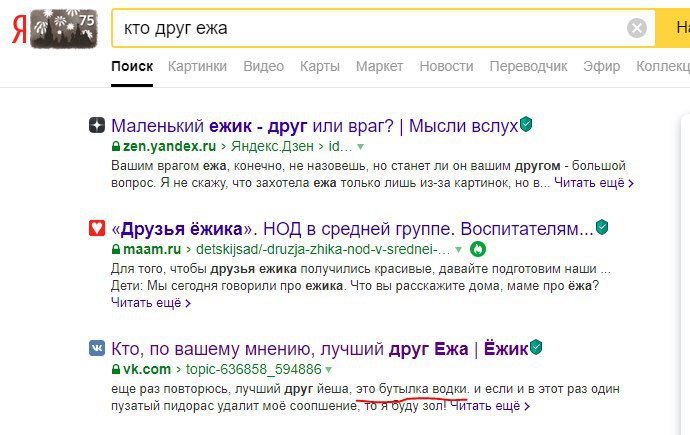This screenshot has height=435, width=690.
Task: Expand the dropdown arrow after vk.com topic path
Action: coord(328,369)
